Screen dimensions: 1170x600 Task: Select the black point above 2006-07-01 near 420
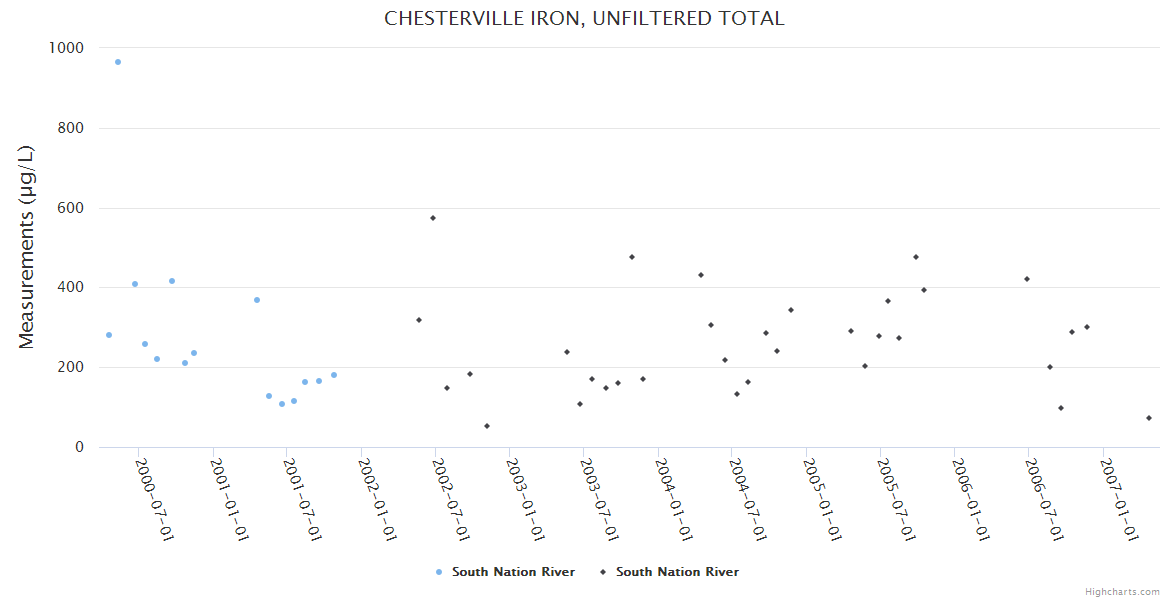click(1027, 279)
